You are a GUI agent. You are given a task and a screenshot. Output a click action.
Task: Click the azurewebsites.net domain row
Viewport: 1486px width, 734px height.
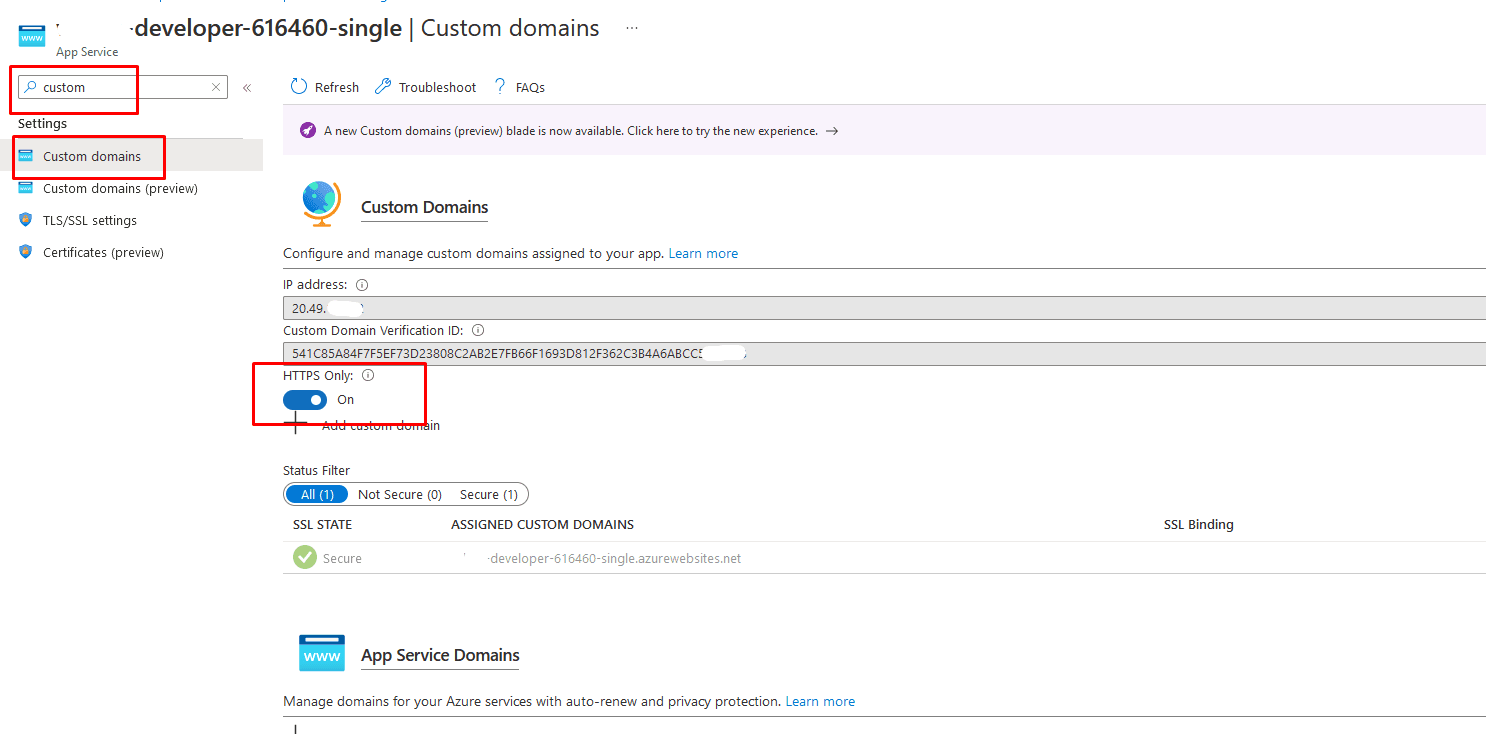(x=884, y=558)
